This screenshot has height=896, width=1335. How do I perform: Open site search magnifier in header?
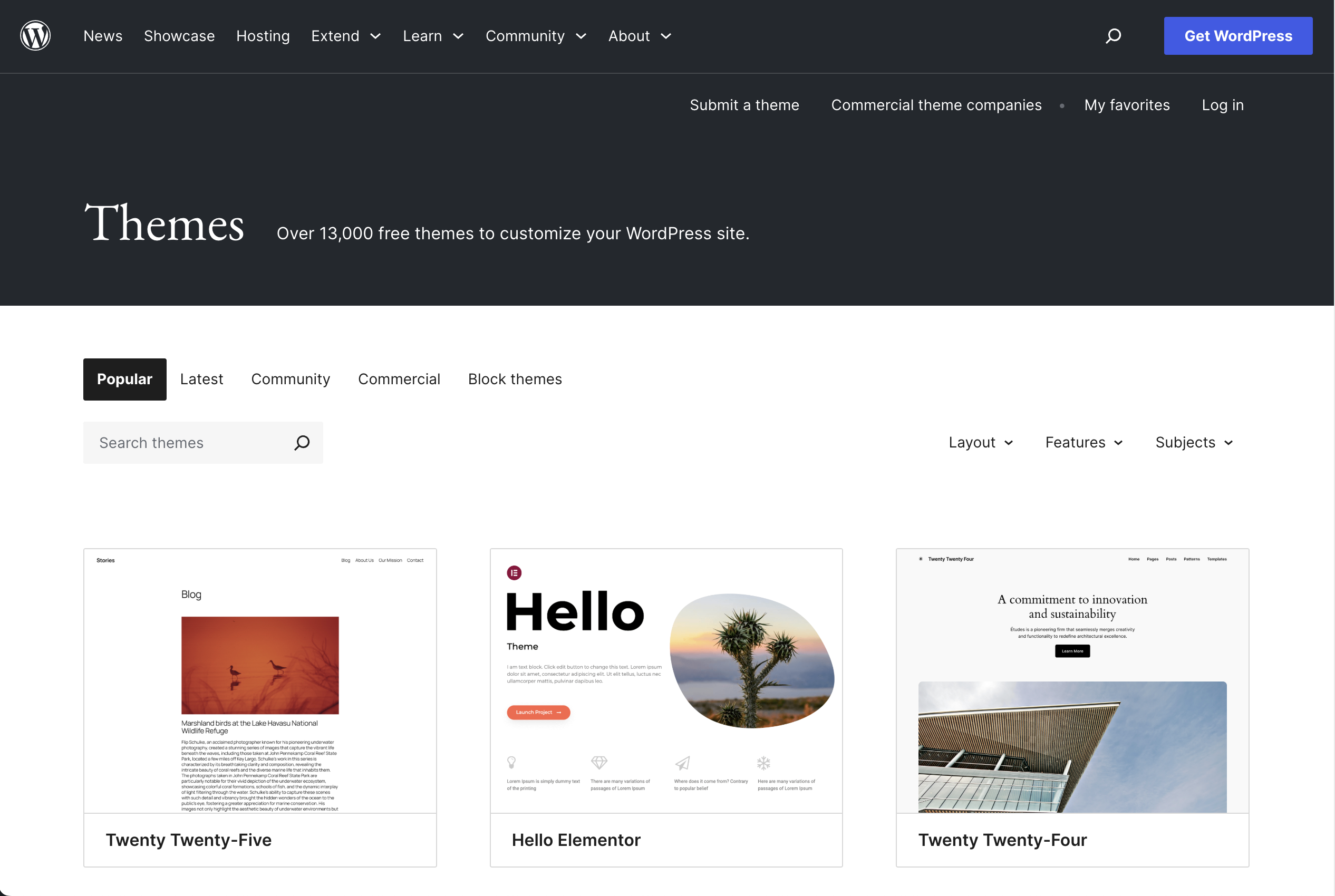coord(1112,36)
